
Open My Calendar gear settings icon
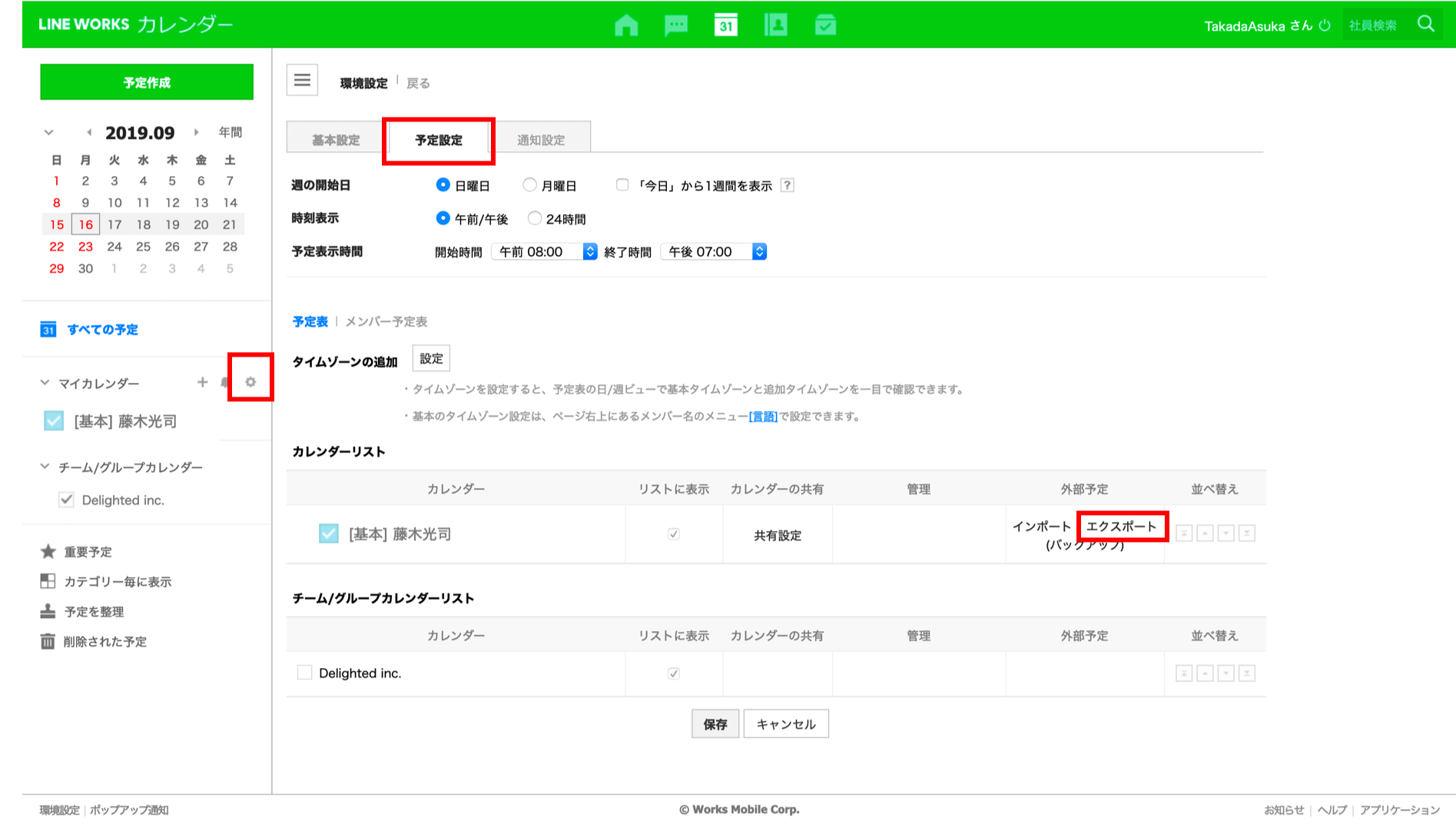pos(250,382)
